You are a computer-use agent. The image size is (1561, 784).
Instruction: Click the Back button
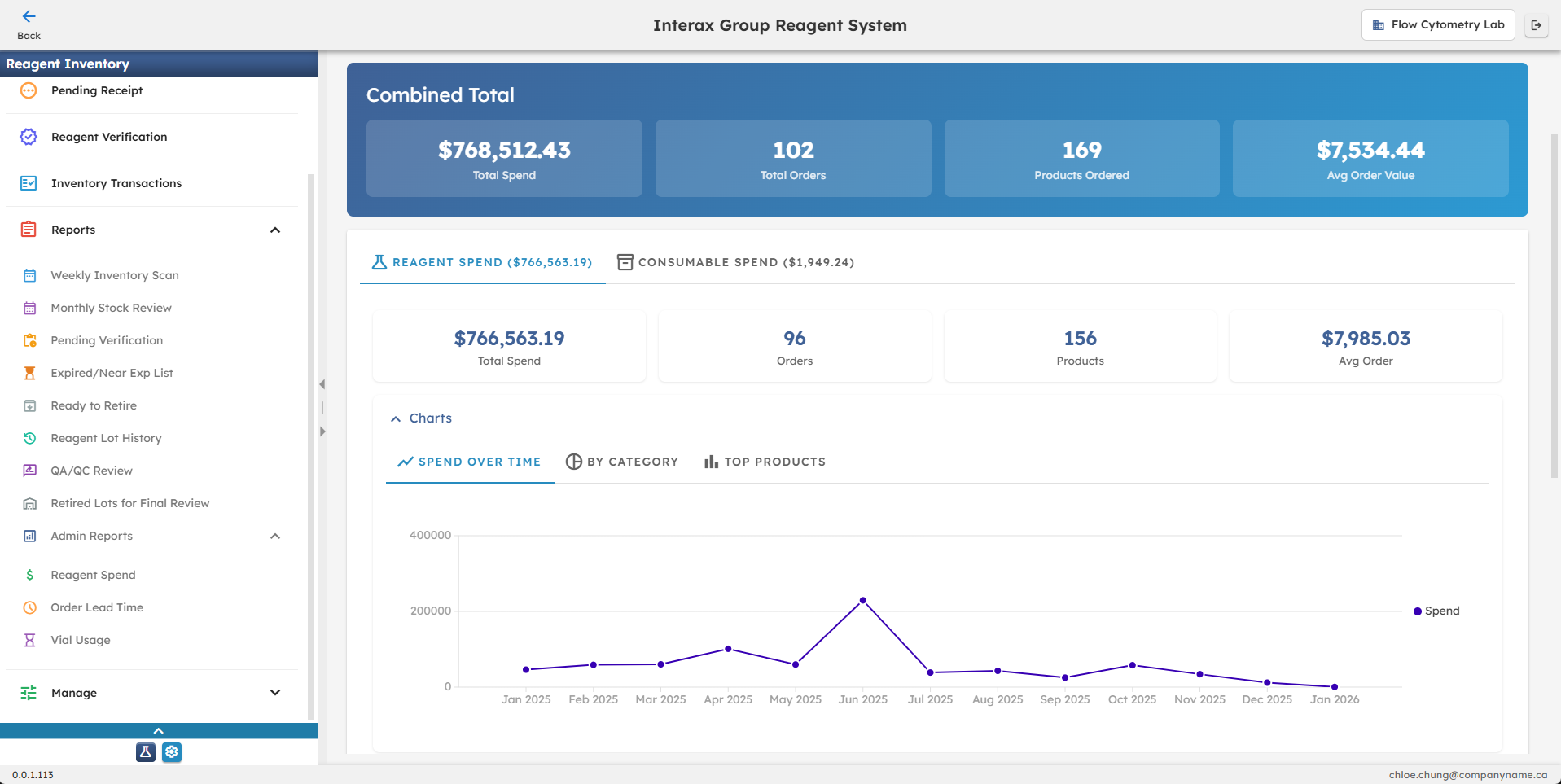29,23
